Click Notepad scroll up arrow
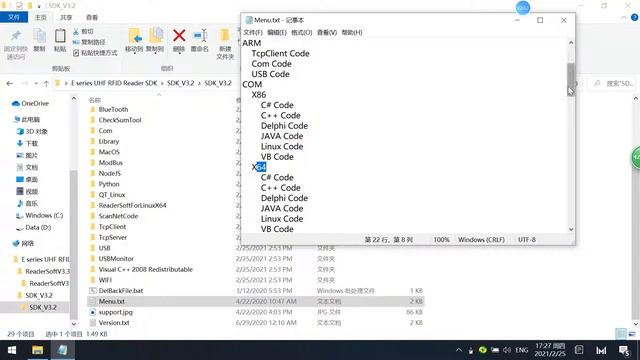This screenshot has height=360, width=640. pyautogui.click(x=571, y=43)
